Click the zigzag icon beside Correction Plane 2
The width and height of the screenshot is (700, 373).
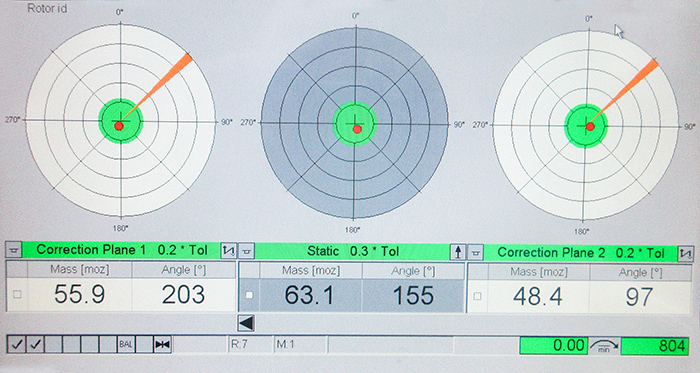[685, 254]
